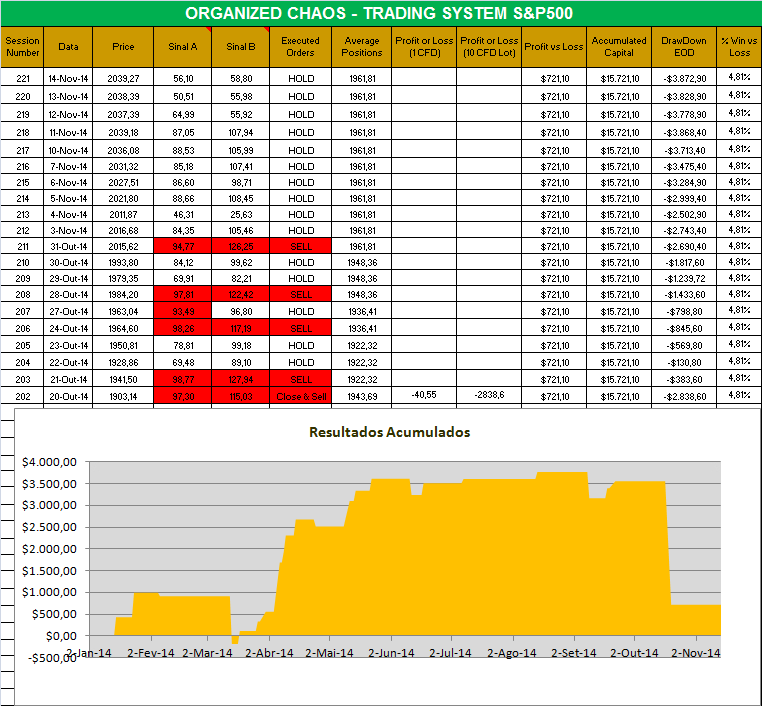Click the 2-Ago-14 axis label
This screenshot has height=706, width=762.
tap(511, 653)
